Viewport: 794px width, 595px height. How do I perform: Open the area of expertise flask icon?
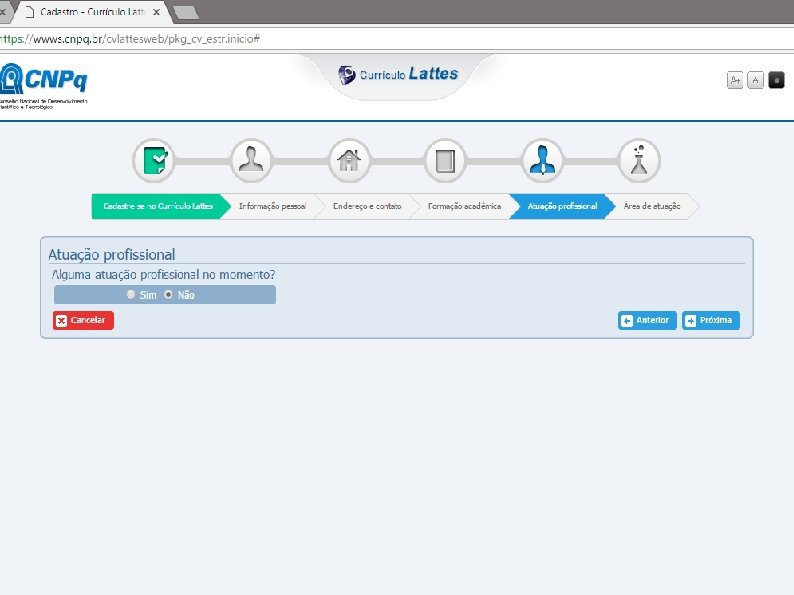(639, 161)
